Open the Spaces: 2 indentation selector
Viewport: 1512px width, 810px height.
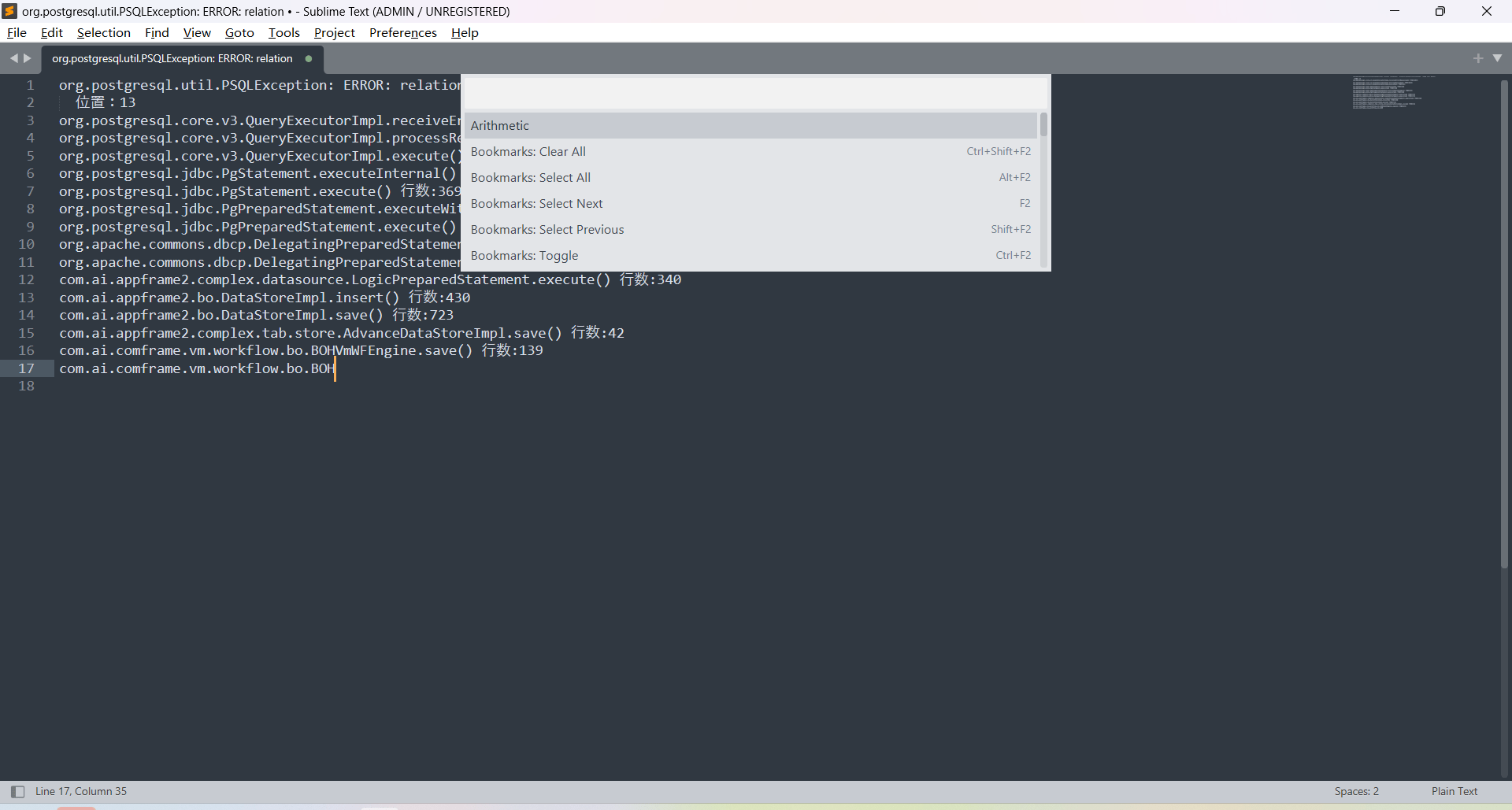tap(1356, 791)
